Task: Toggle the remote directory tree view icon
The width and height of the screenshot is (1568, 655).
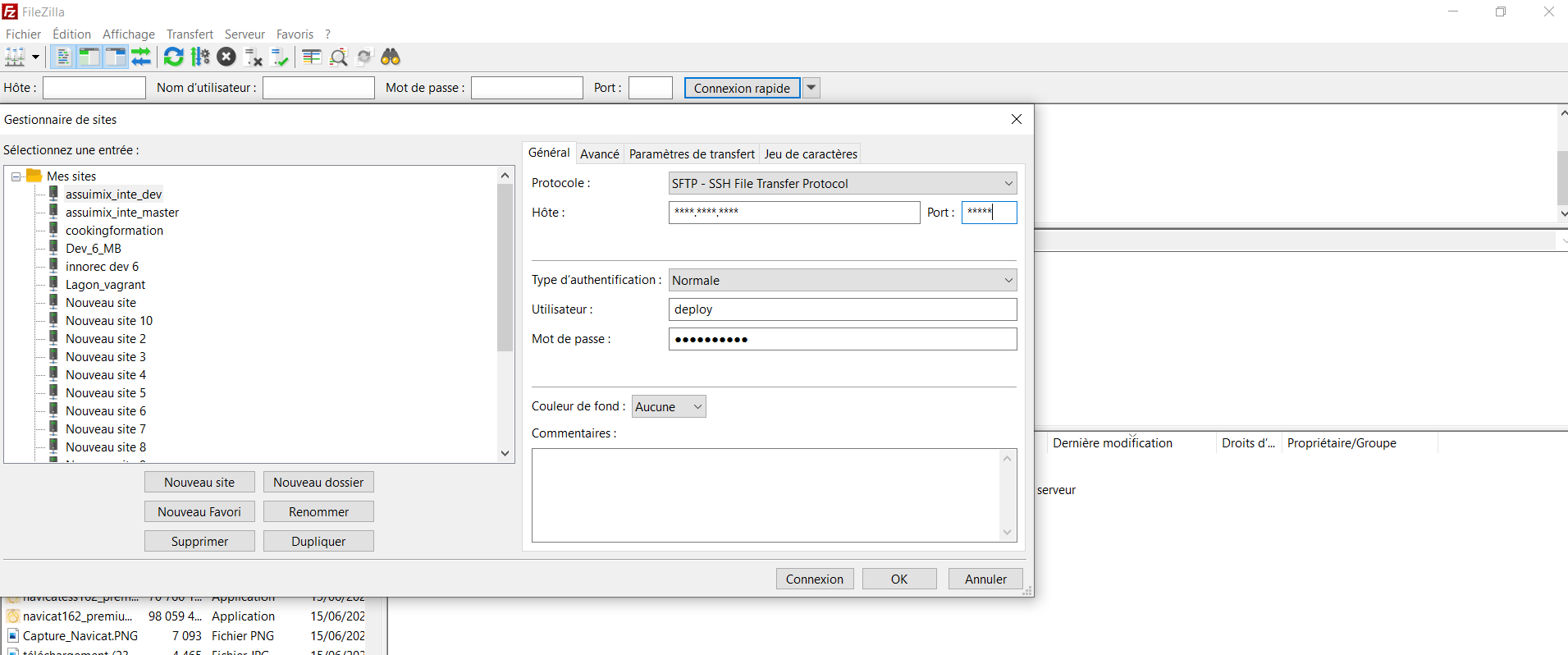Action: tap(116, 57)
